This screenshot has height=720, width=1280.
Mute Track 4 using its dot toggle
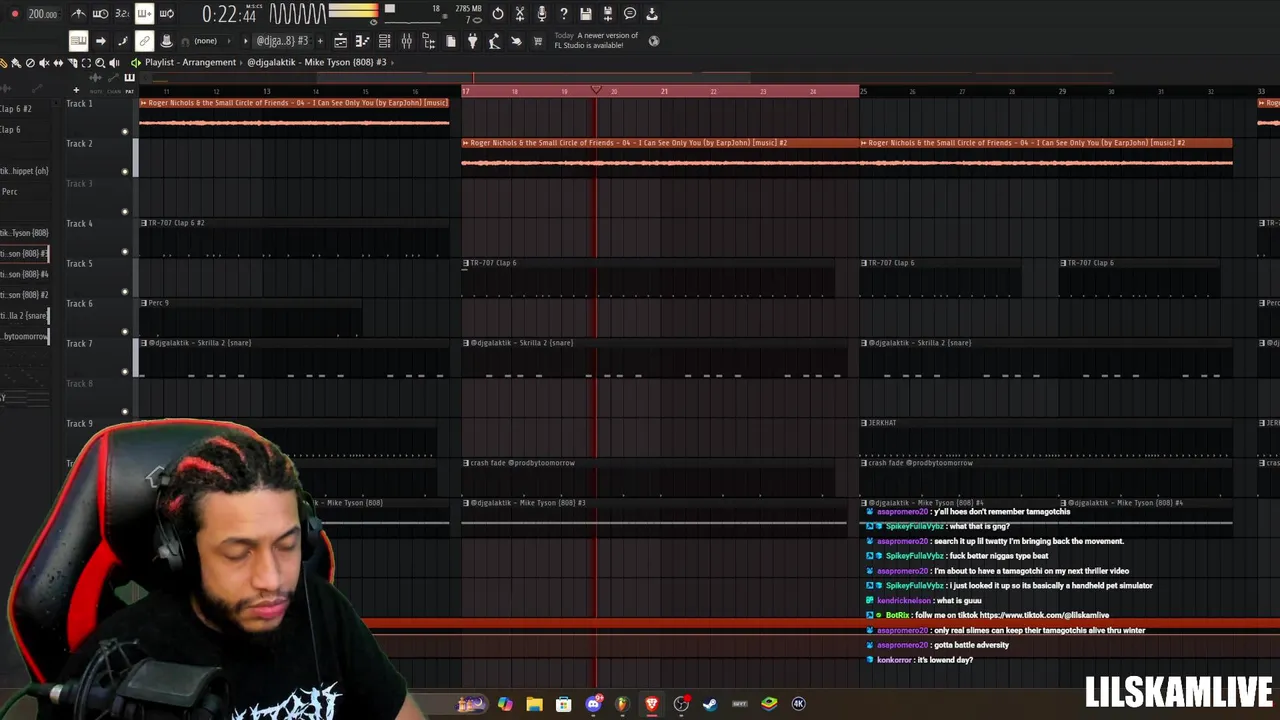pos(125,251)
